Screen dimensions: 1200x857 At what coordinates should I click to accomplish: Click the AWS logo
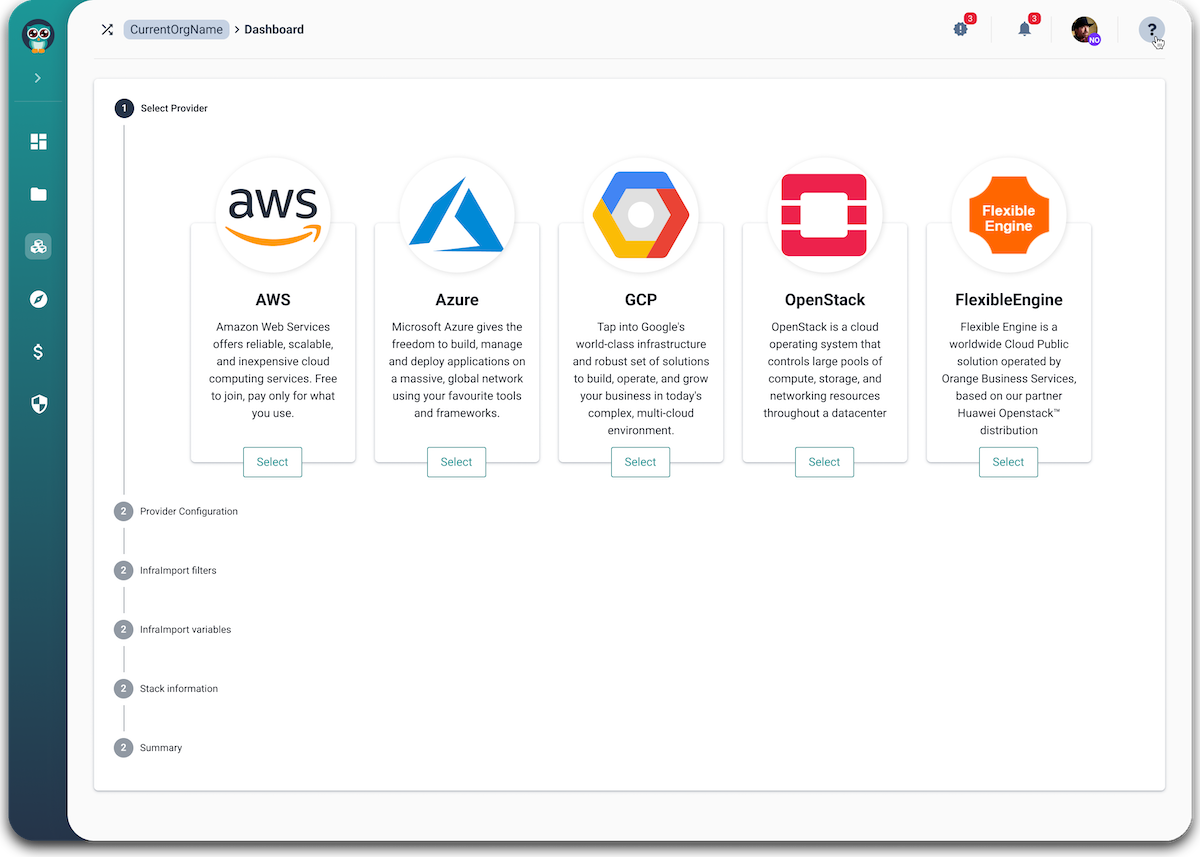click(x=273, y=215)
